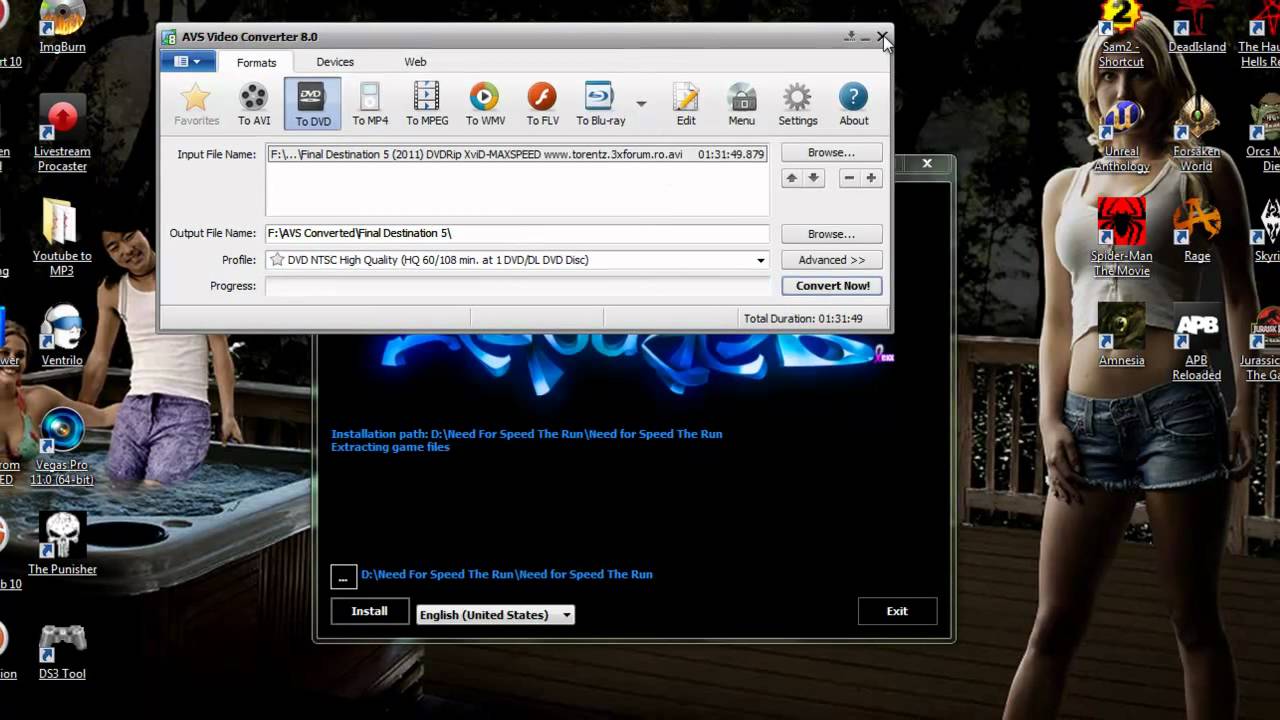Select the To AVI format
This screenshot has width=1280, height=720.
coord(254,104)
